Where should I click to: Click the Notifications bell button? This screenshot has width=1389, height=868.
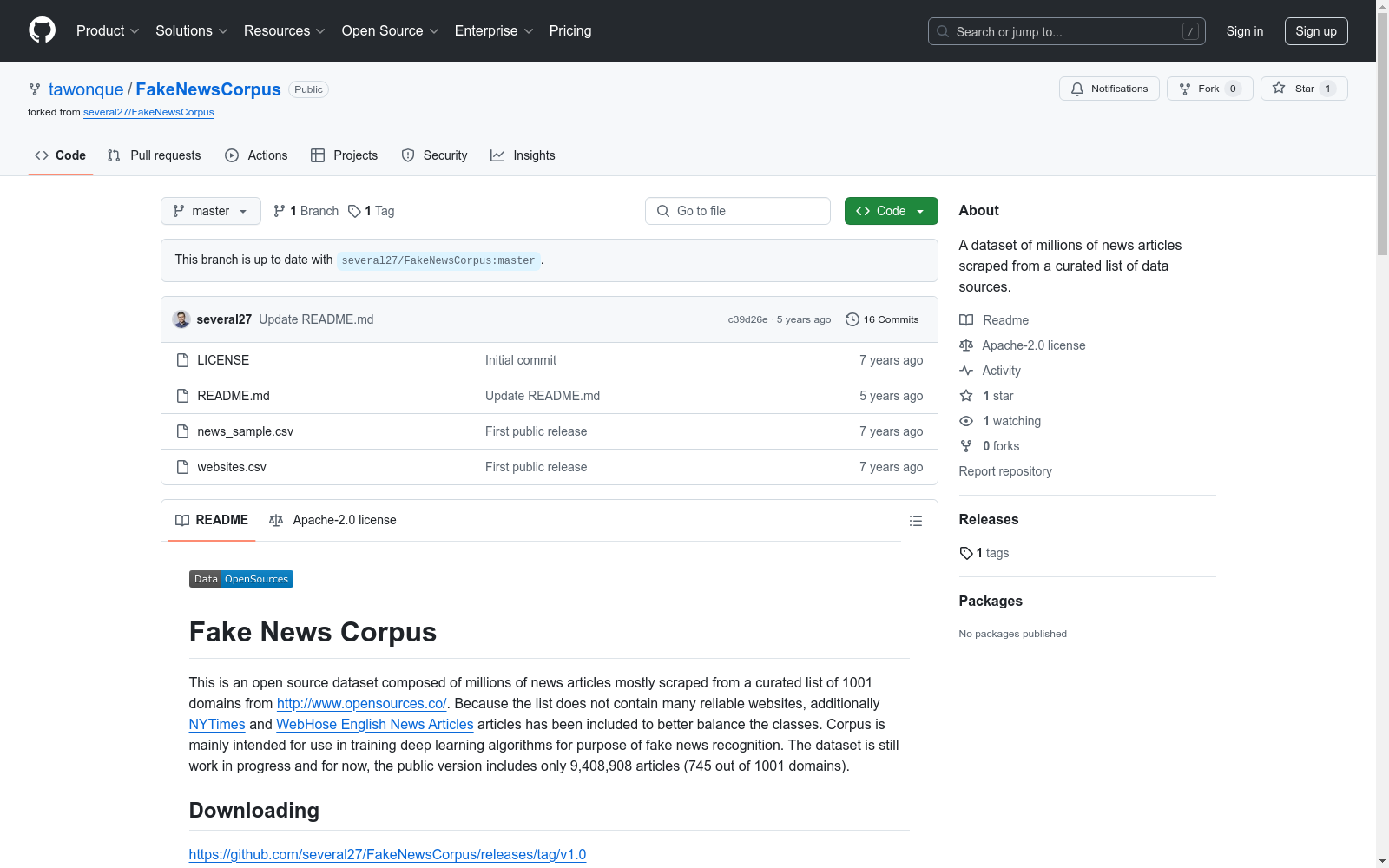click(1109, 89)
